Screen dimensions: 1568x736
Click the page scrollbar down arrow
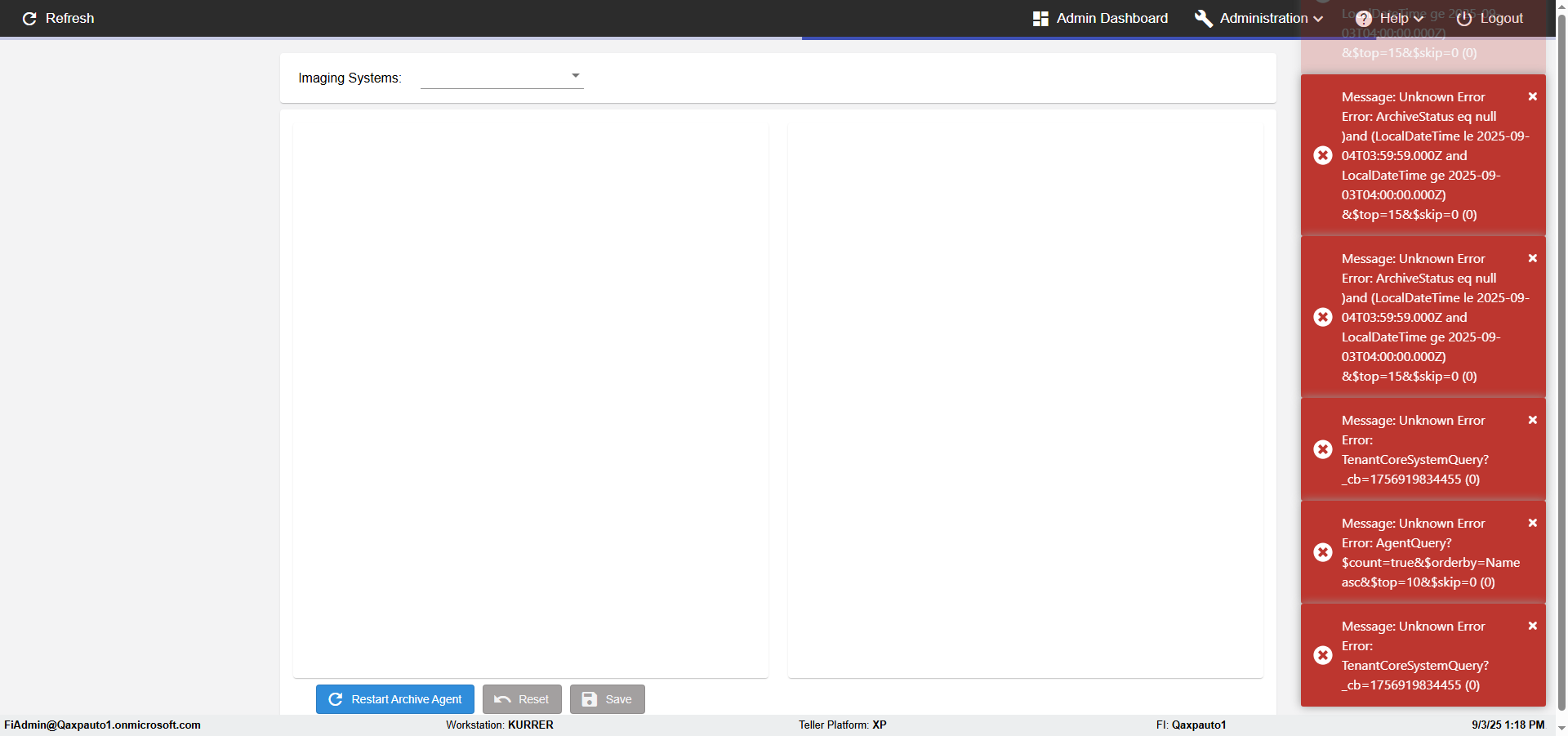click(1561, 727)
